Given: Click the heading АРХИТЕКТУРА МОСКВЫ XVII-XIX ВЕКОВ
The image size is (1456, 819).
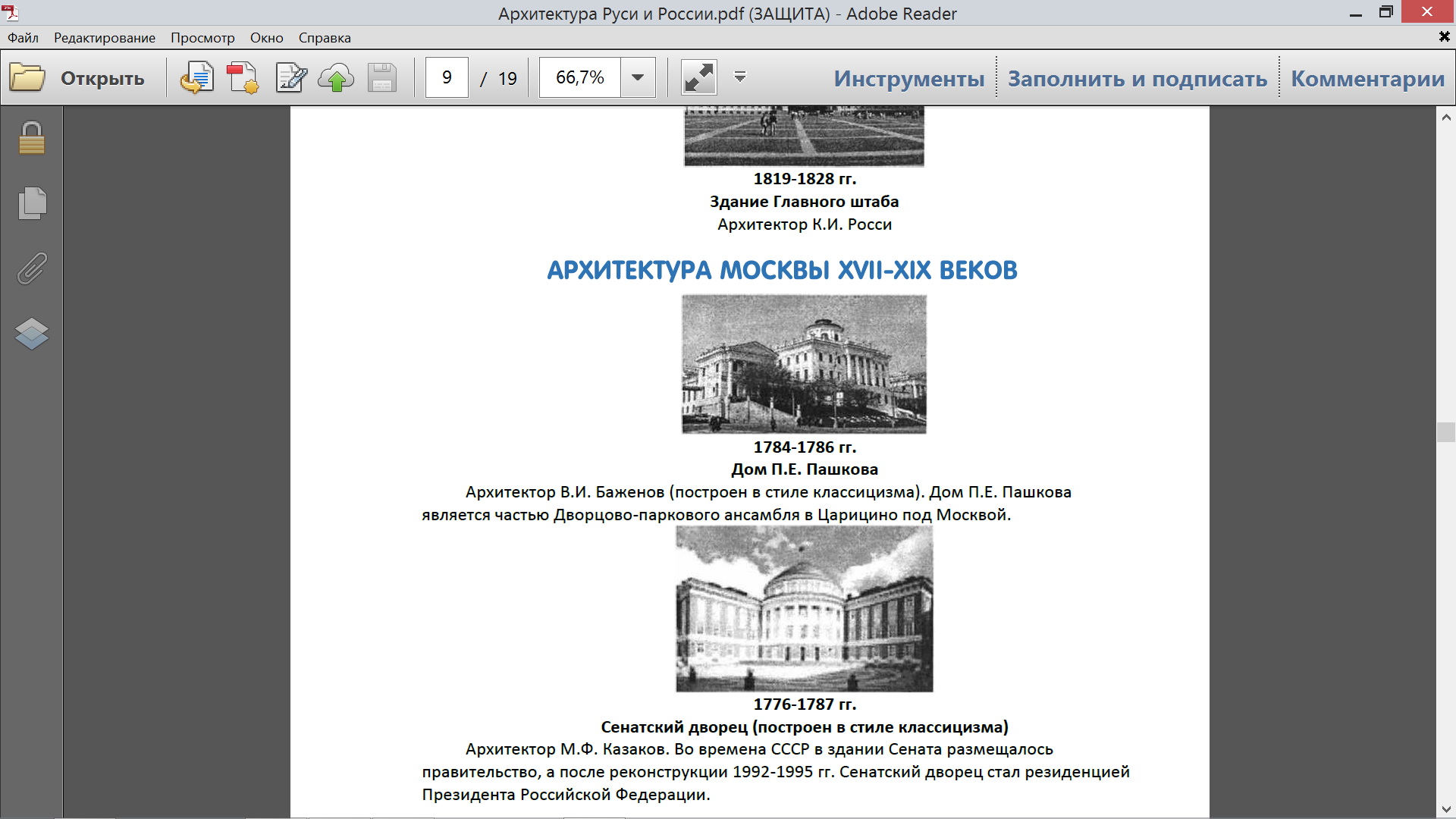Looking at the screenshot, I should pyautogui.click(x=782, y=270).
